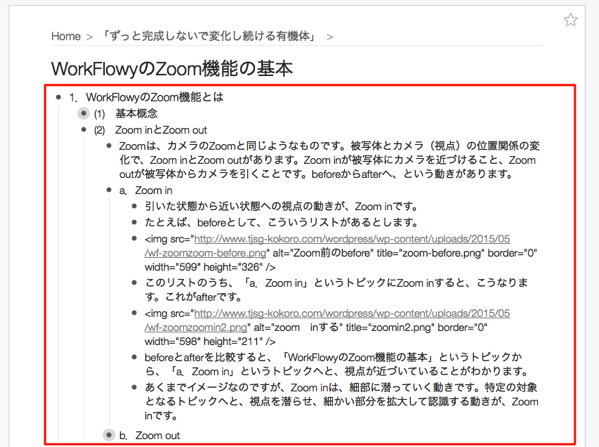
Task: Place cursor in the (1) 基本概念 text
Action: pos(126,113)
